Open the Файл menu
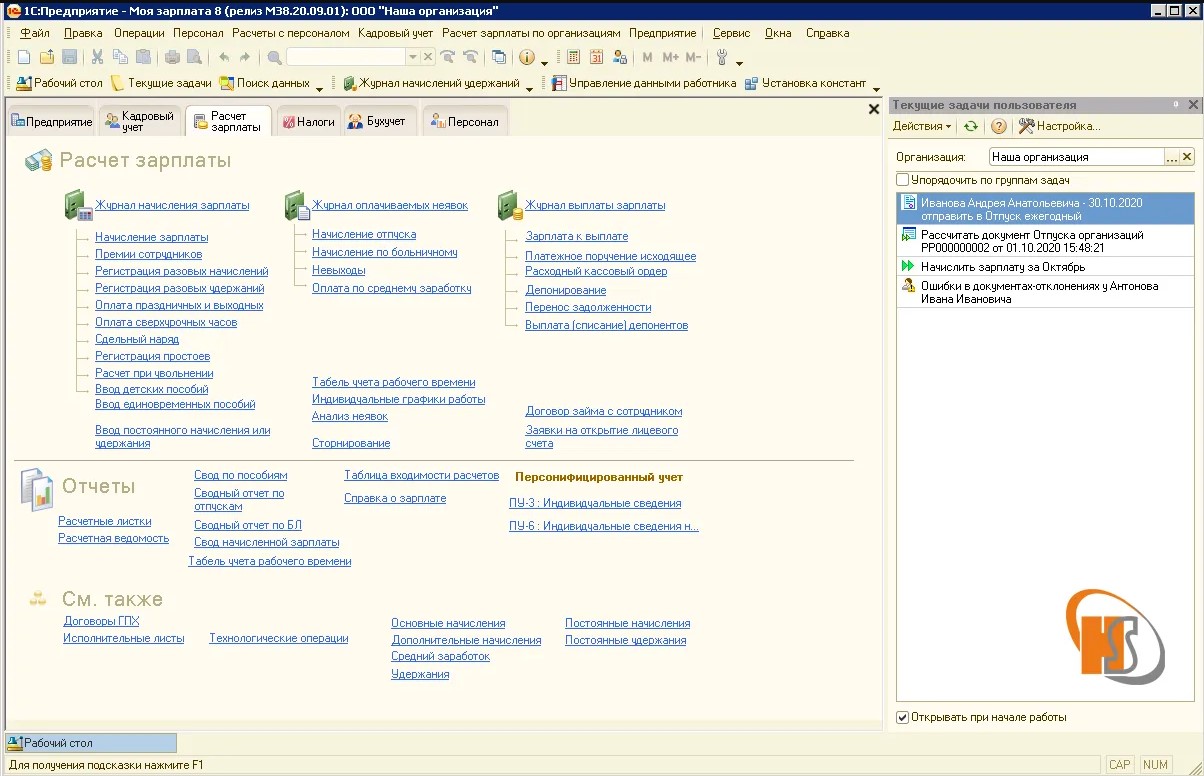The width and height of the screenshot is (1204, 776). [34, 33]
